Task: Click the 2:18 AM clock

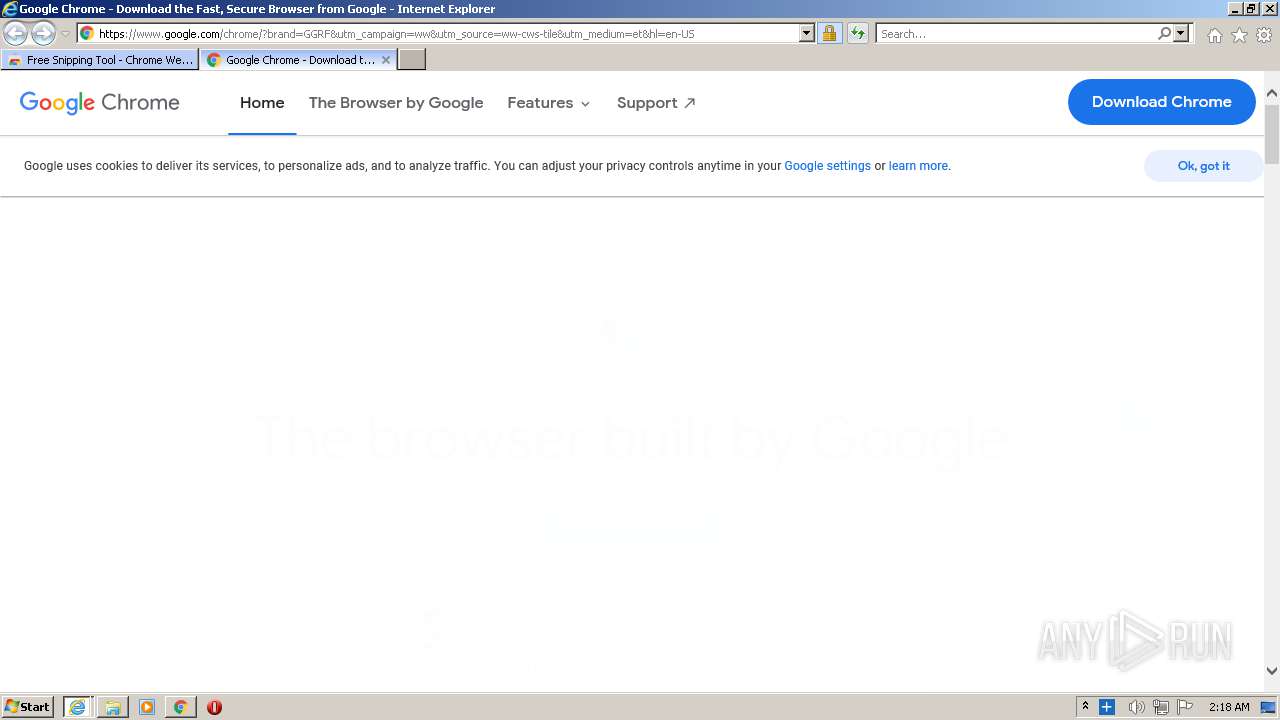Action: click(1229, 707)
